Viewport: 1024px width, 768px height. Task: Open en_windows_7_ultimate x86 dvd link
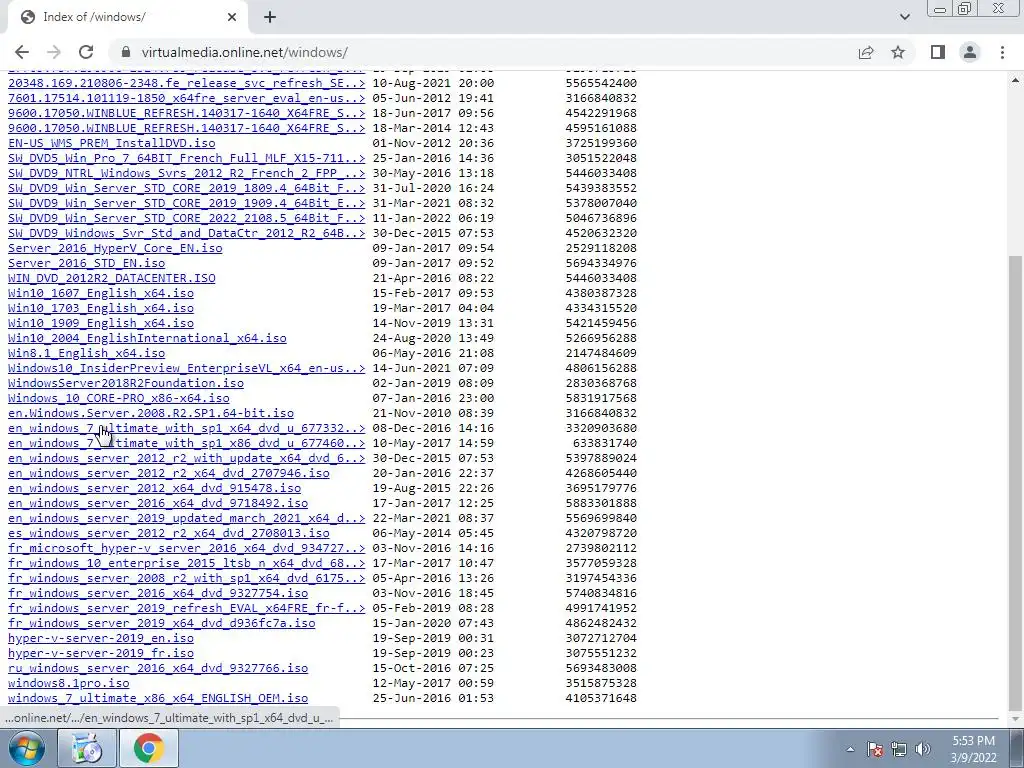187,443
